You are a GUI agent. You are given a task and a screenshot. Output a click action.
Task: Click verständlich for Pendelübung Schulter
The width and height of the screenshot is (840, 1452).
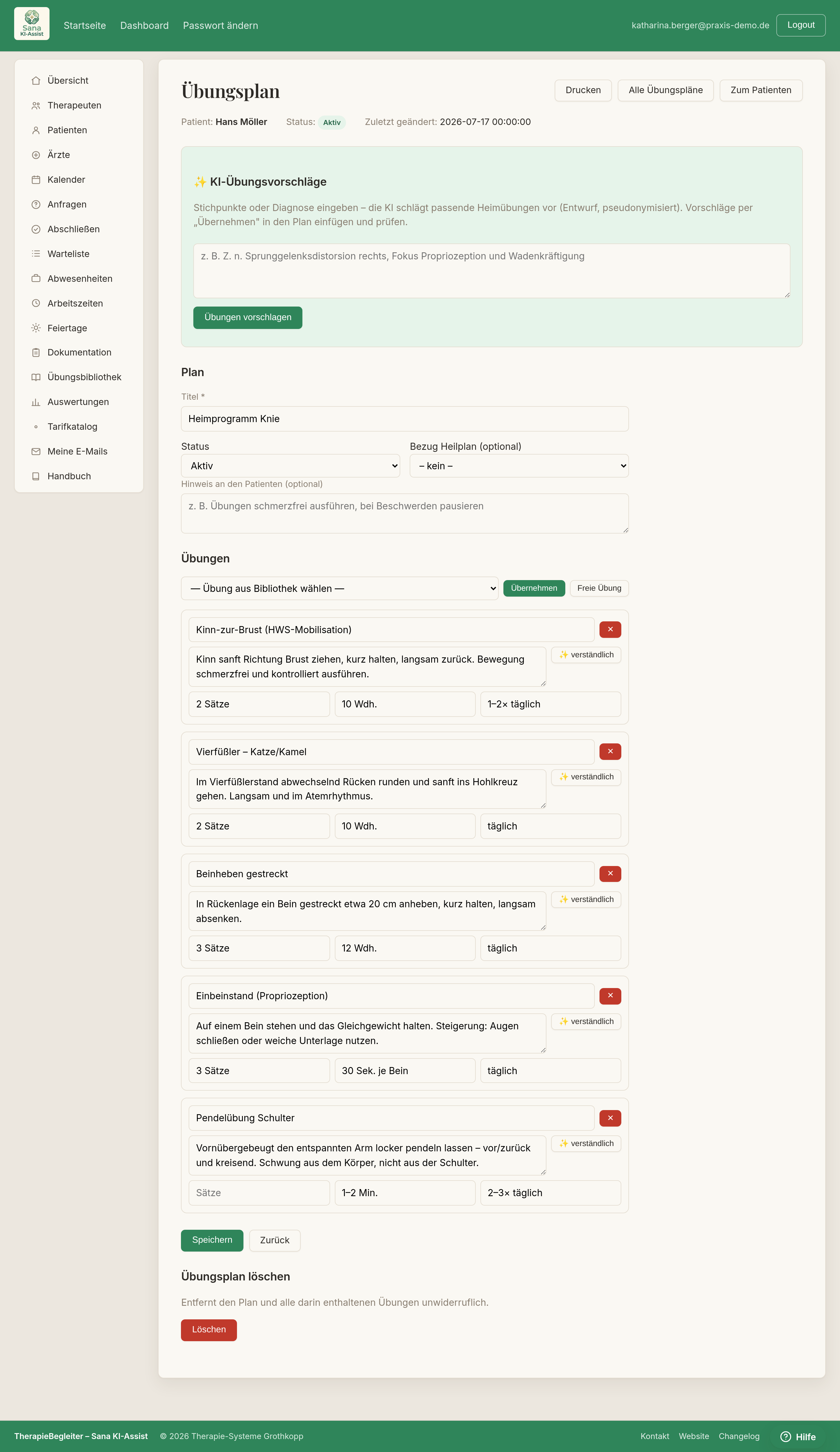[x=586, y=1144]
